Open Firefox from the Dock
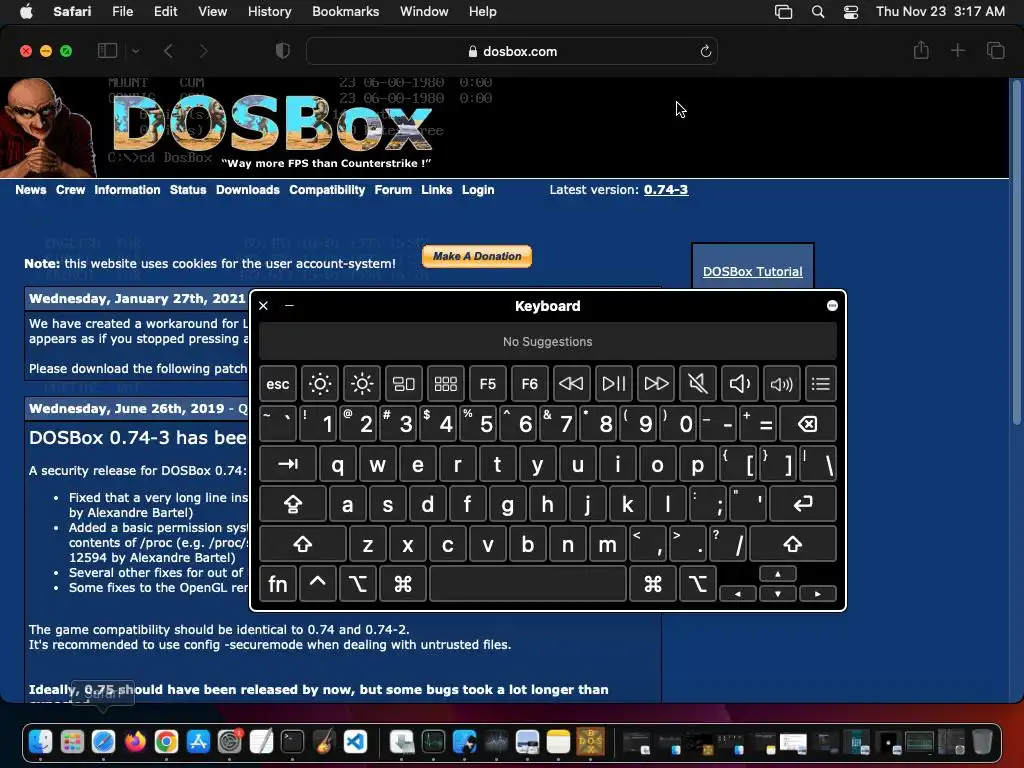This screenshot has height=768, width=1024. (135, 742)
